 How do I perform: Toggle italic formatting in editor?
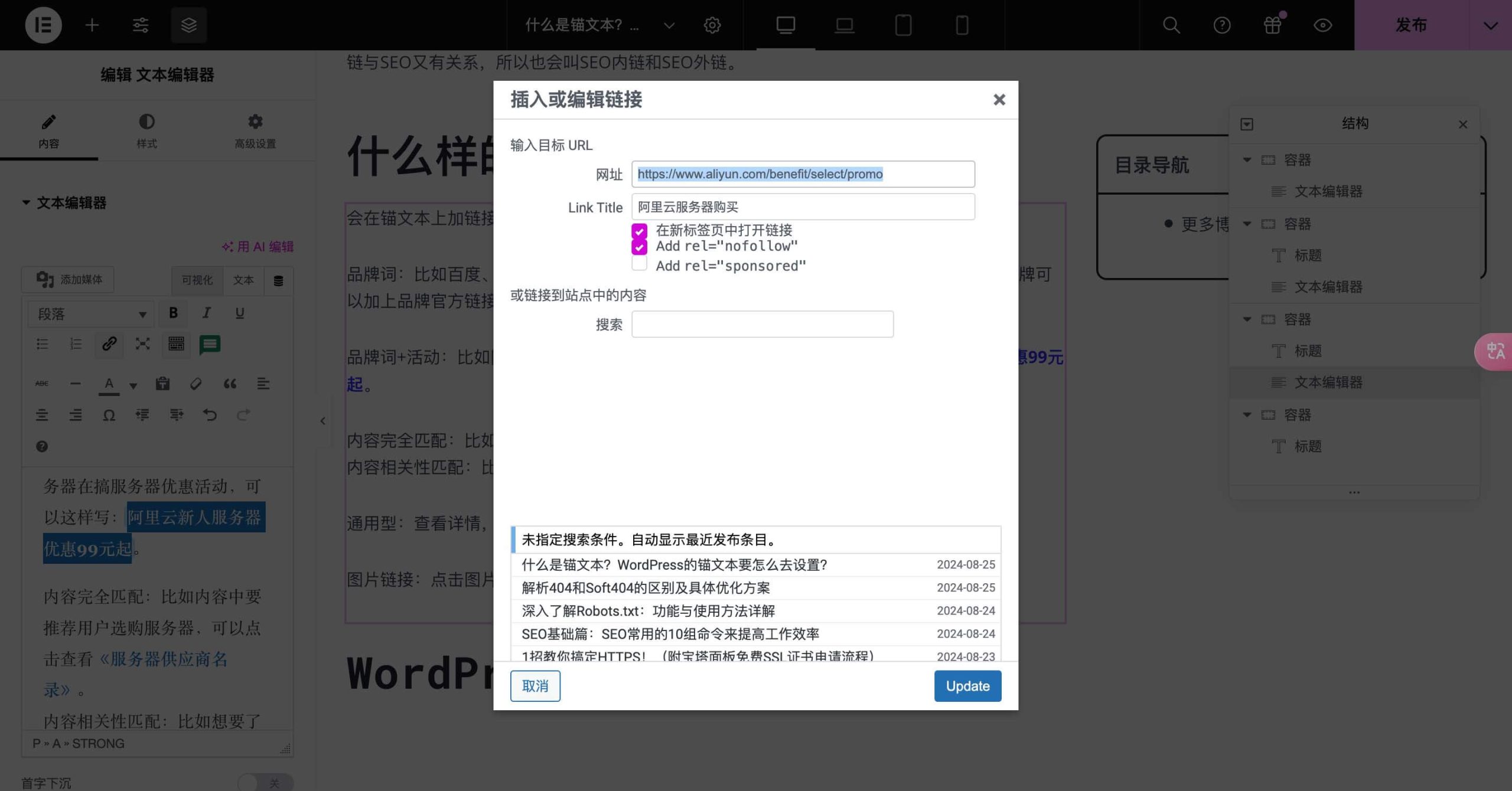(x=206, y=313)
